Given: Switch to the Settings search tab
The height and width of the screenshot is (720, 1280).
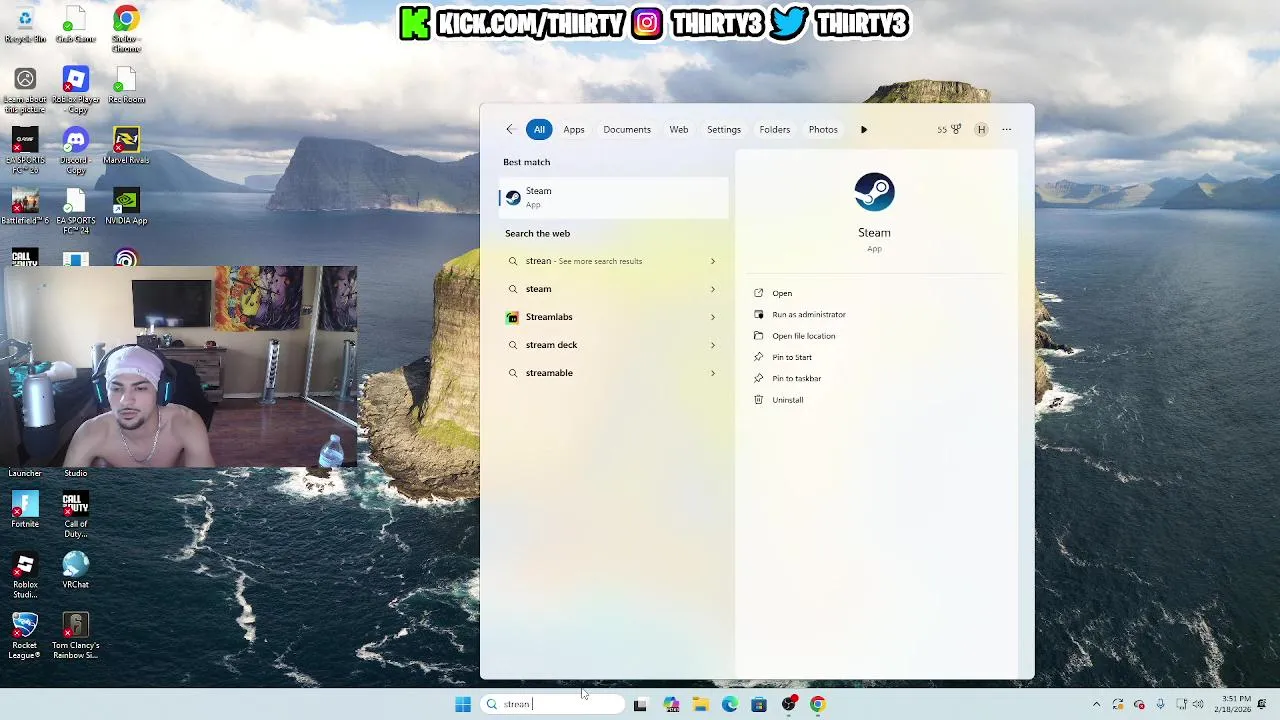Looking at the screenshot, I should tap(724, 129).
